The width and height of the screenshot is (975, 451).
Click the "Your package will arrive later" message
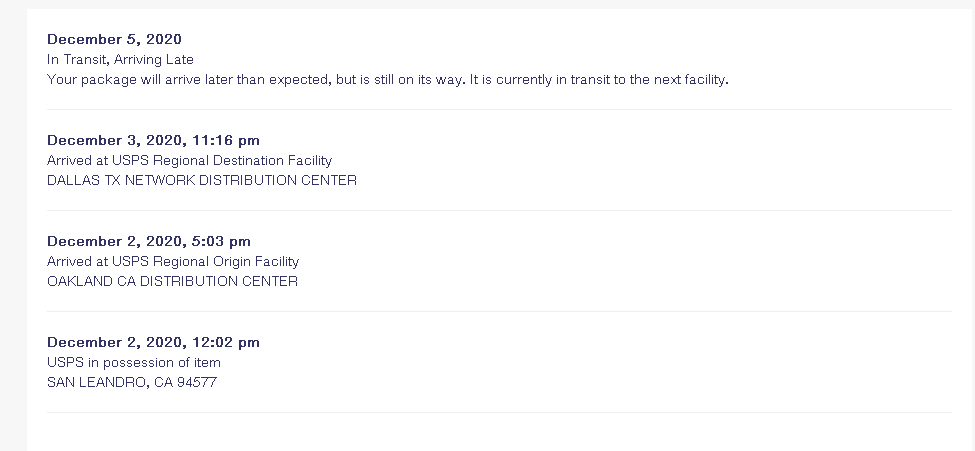tap(387, 80)
